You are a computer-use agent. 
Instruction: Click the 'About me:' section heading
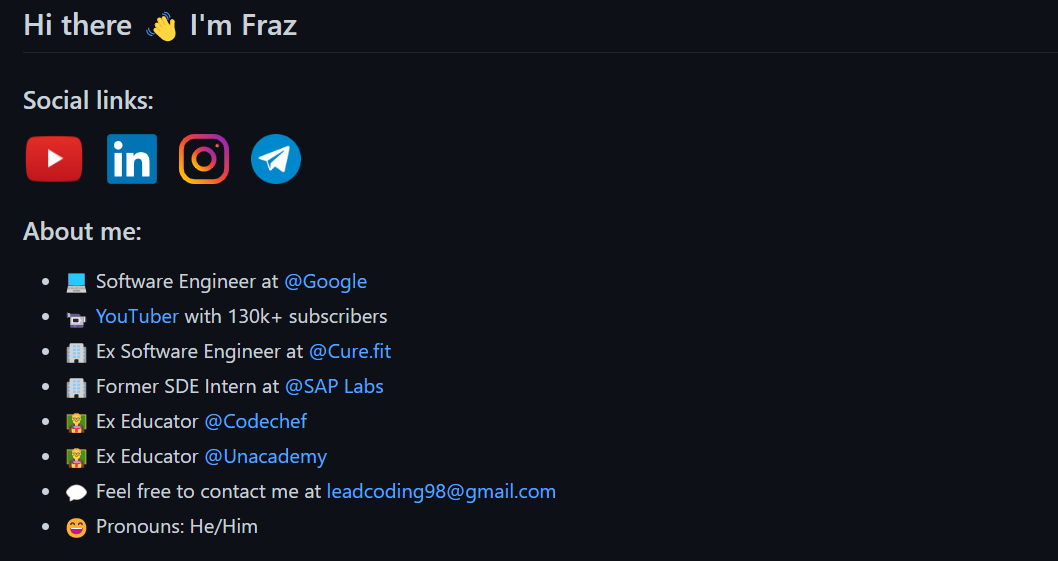[82, 232]
